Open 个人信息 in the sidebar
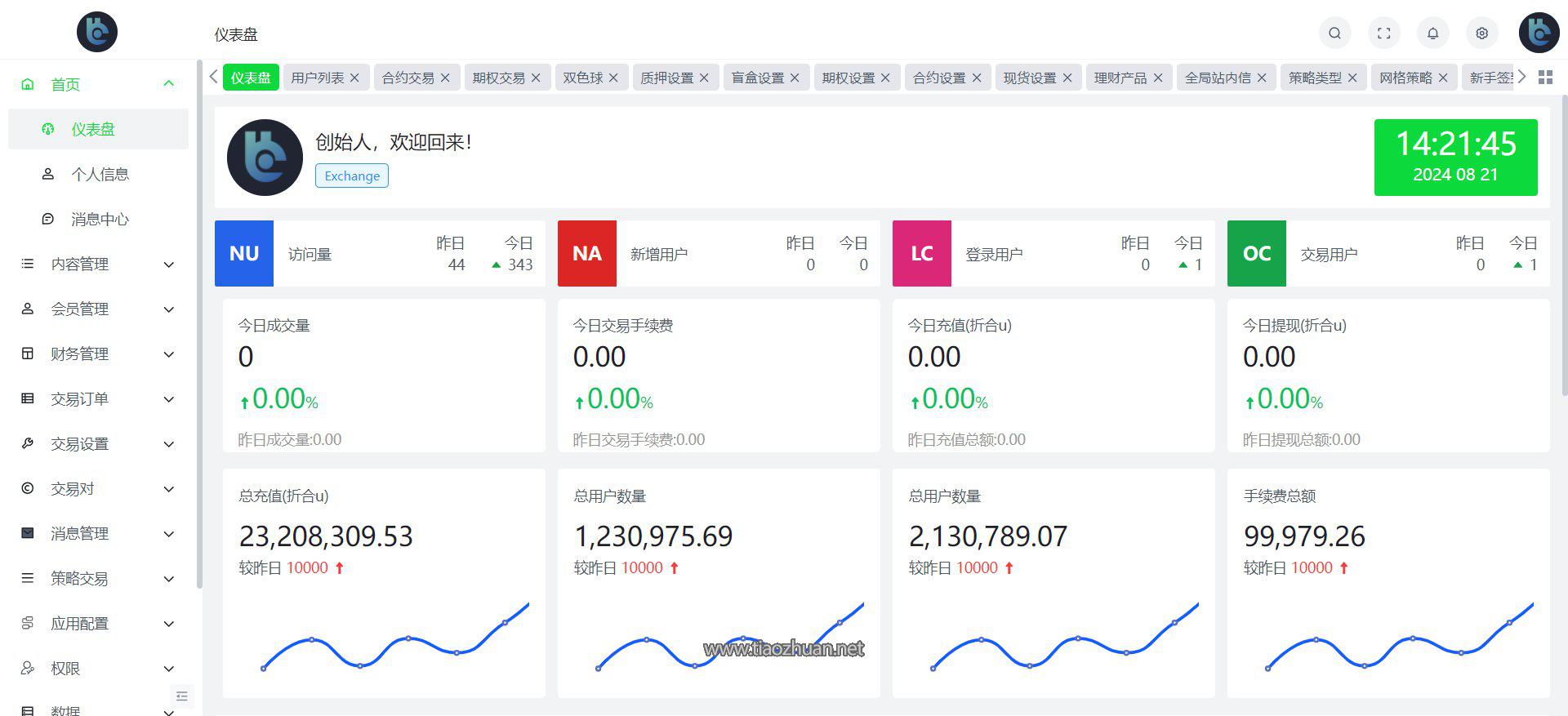This screenshot has height=716, width=1568. pos(98,174)
